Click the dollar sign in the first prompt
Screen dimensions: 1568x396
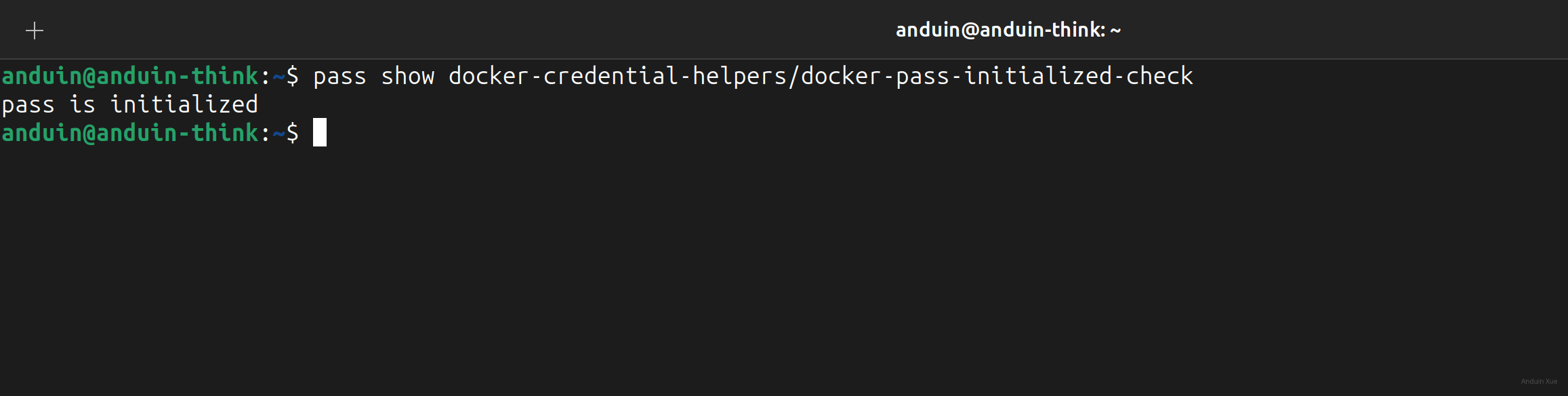(x=292, y=76)
